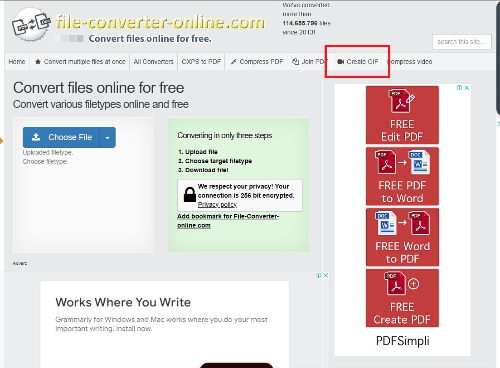This screenshot has width=500, height=368.
Task: Click the '2. Choose target filetype' step text
Action: click(215, 161)
